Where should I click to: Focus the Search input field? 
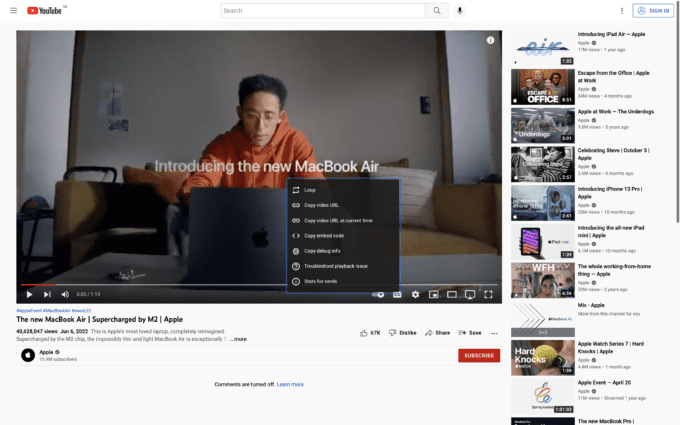pyautogui.click(x=323, y=10)
